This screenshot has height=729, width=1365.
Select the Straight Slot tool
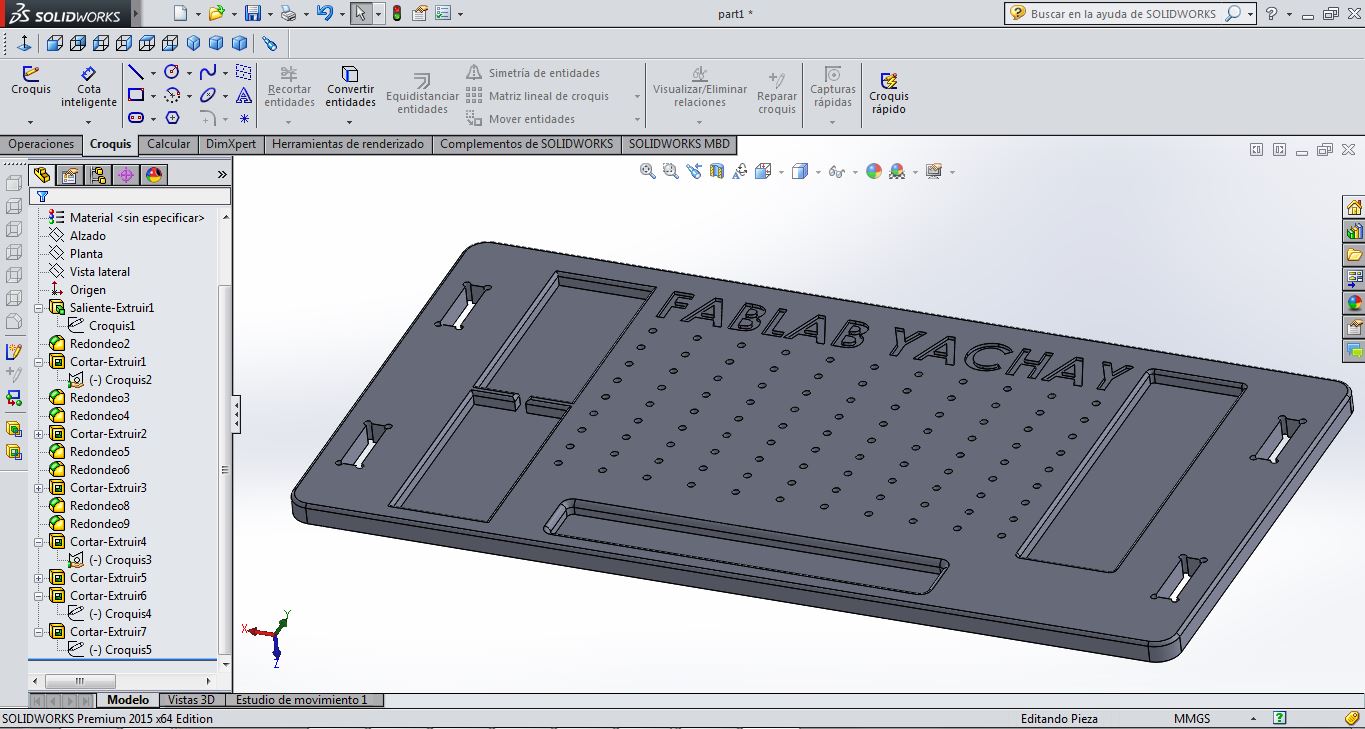[136, 118]
